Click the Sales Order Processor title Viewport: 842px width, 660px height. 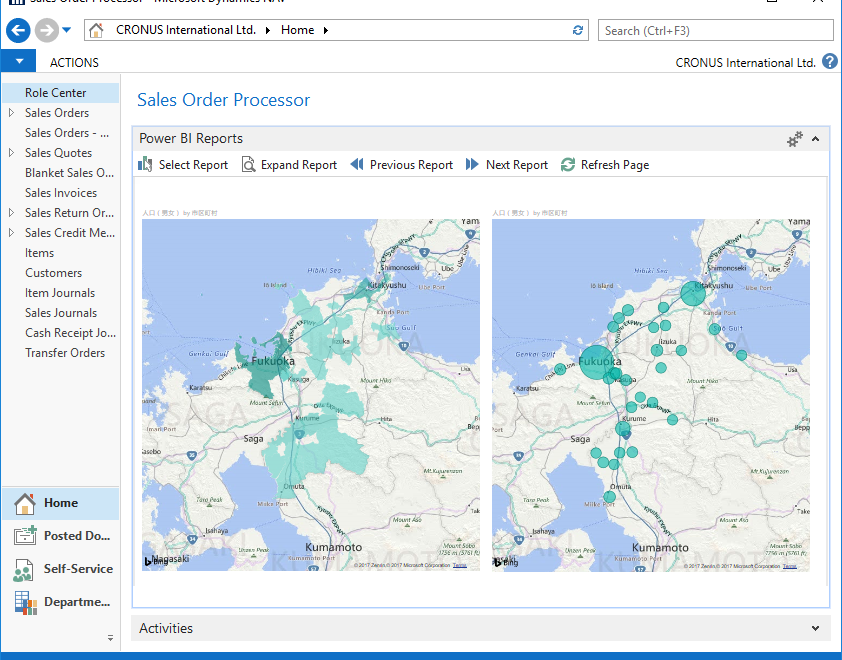[223, 100]
